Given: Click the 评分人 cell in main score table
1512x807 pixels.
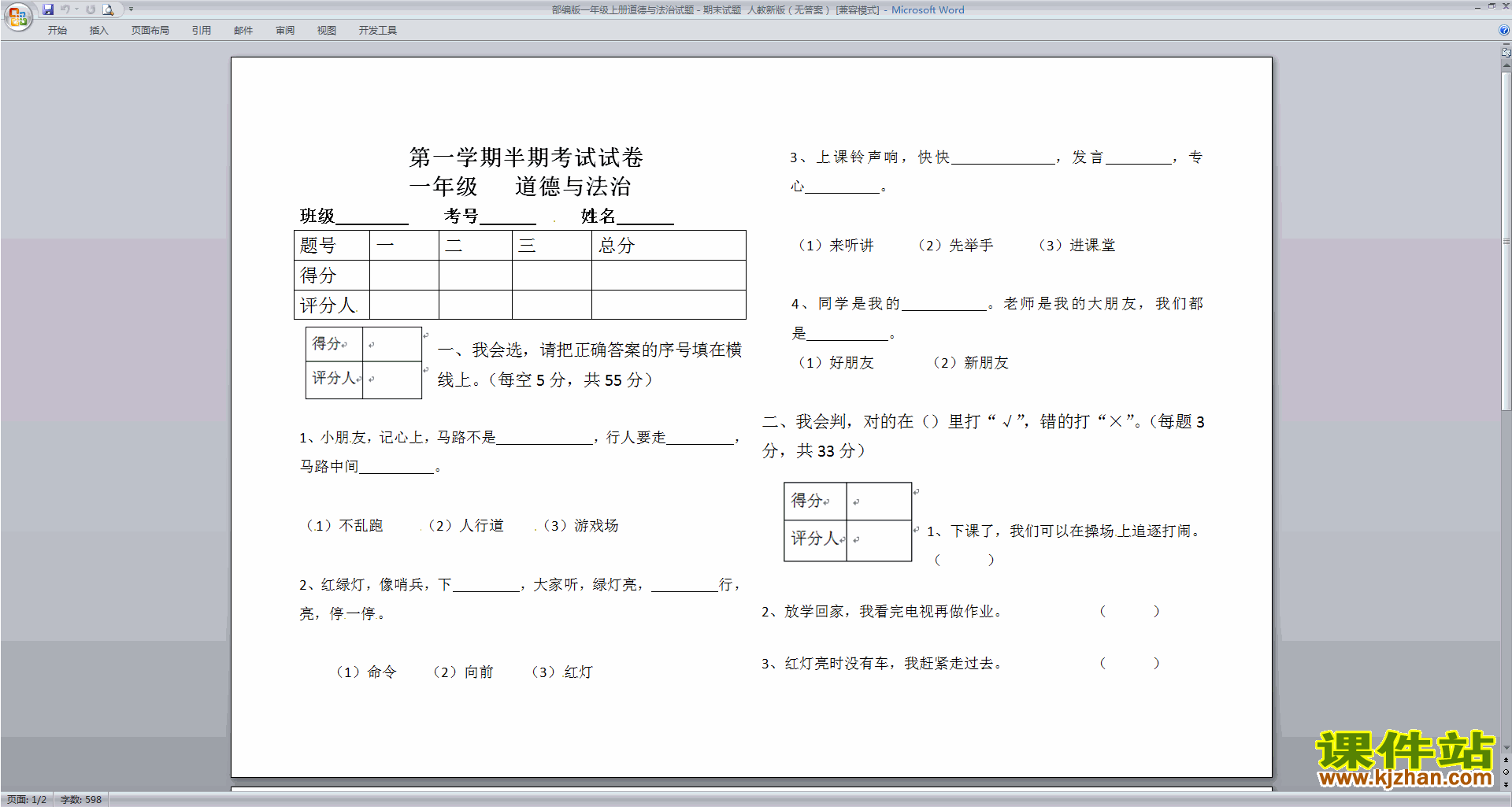Looking at the screenshot, I should point(332,305).
